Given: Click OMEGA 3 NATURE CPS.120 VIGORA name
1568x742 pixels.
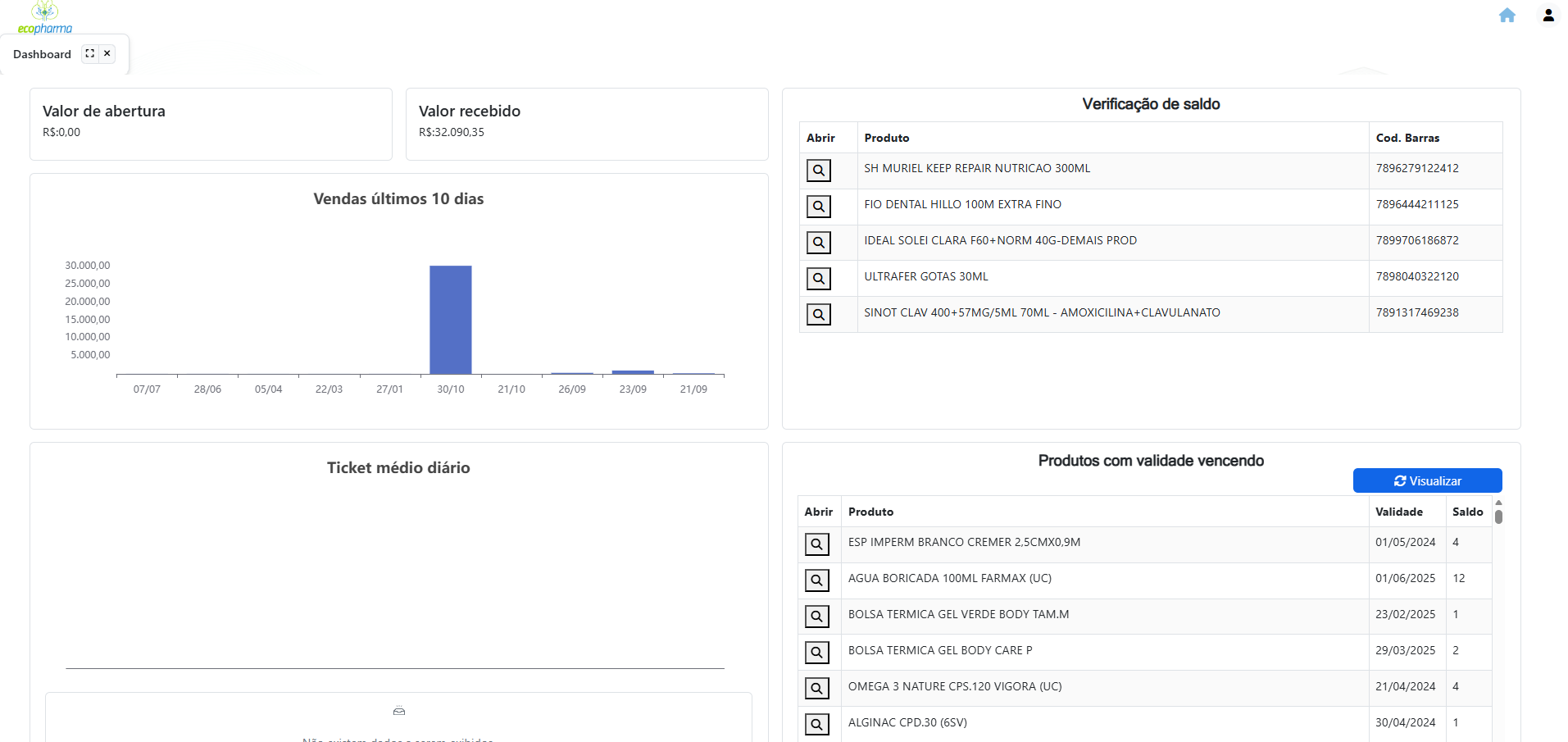Looking at the screenshot, I should [955, 686].
